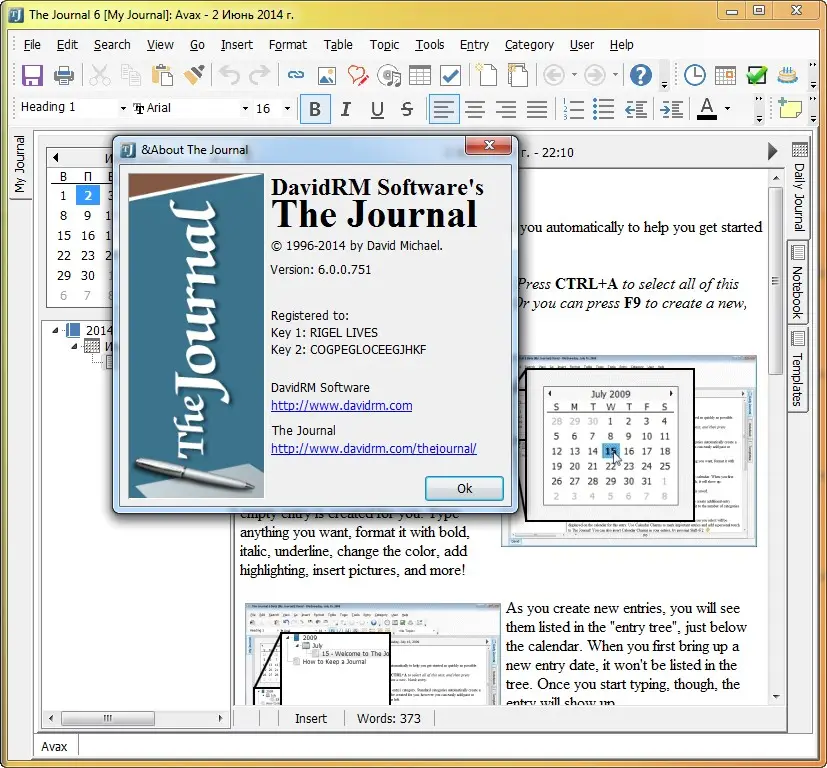Open the File menu

point(32,45)
